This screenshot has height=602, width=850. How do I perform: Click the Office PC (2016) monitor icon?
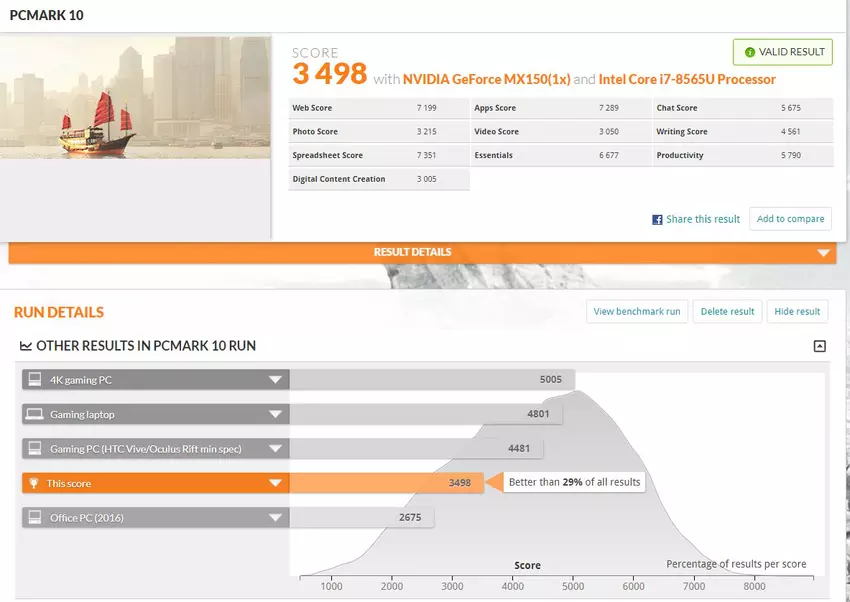(x=34, y=518)
